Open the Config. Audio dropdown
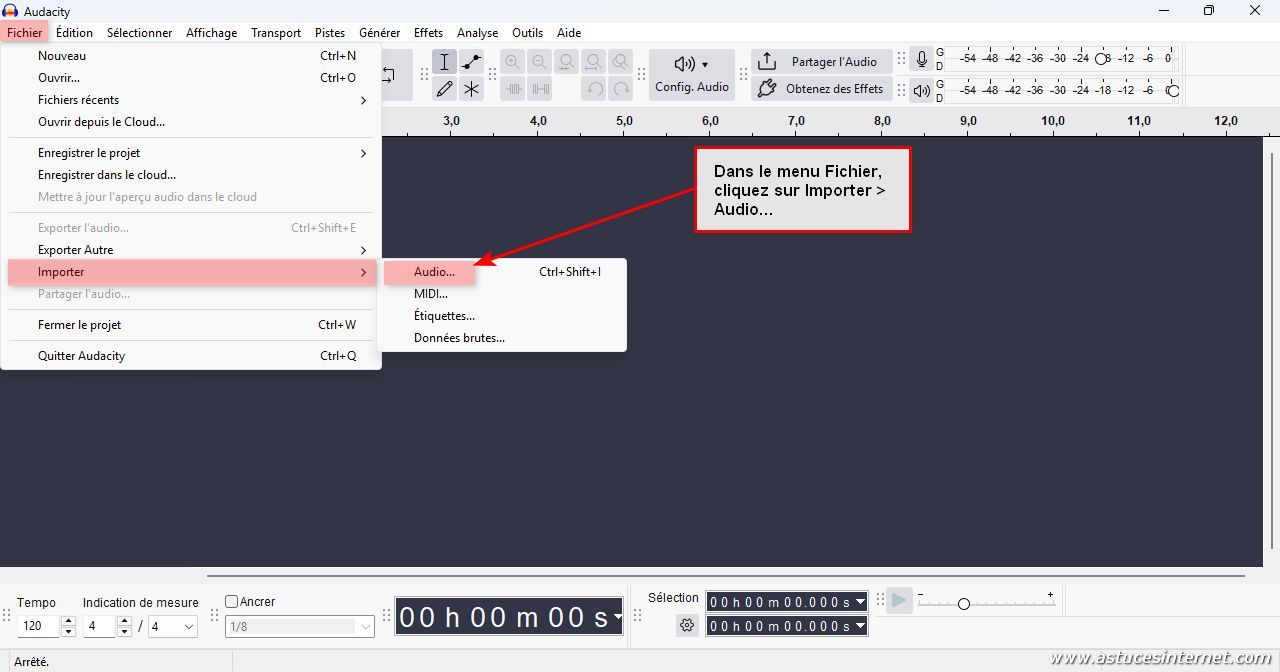 tap(691, 74)
